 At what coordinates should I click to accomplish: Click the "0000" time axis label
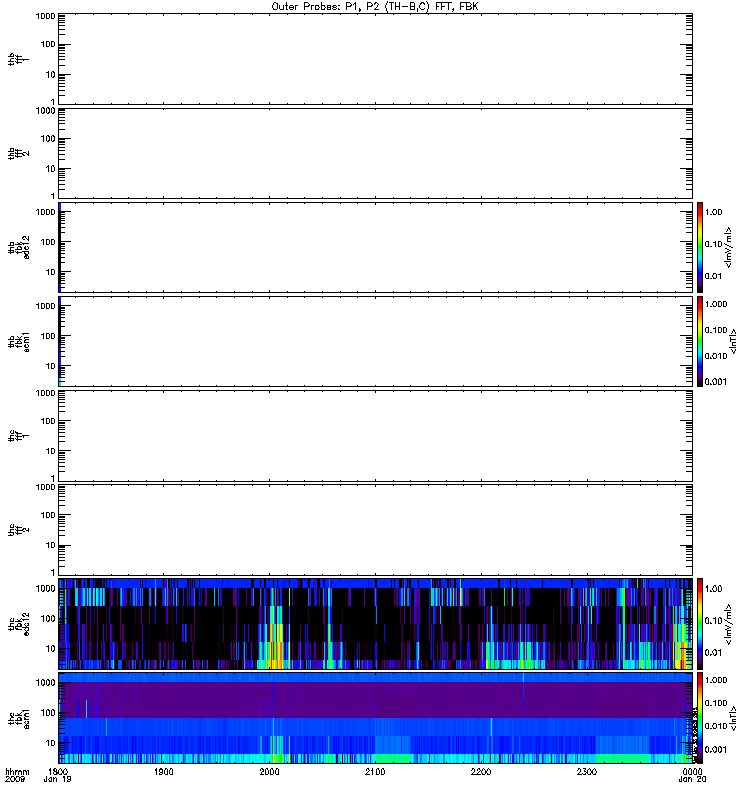(692, 771)
